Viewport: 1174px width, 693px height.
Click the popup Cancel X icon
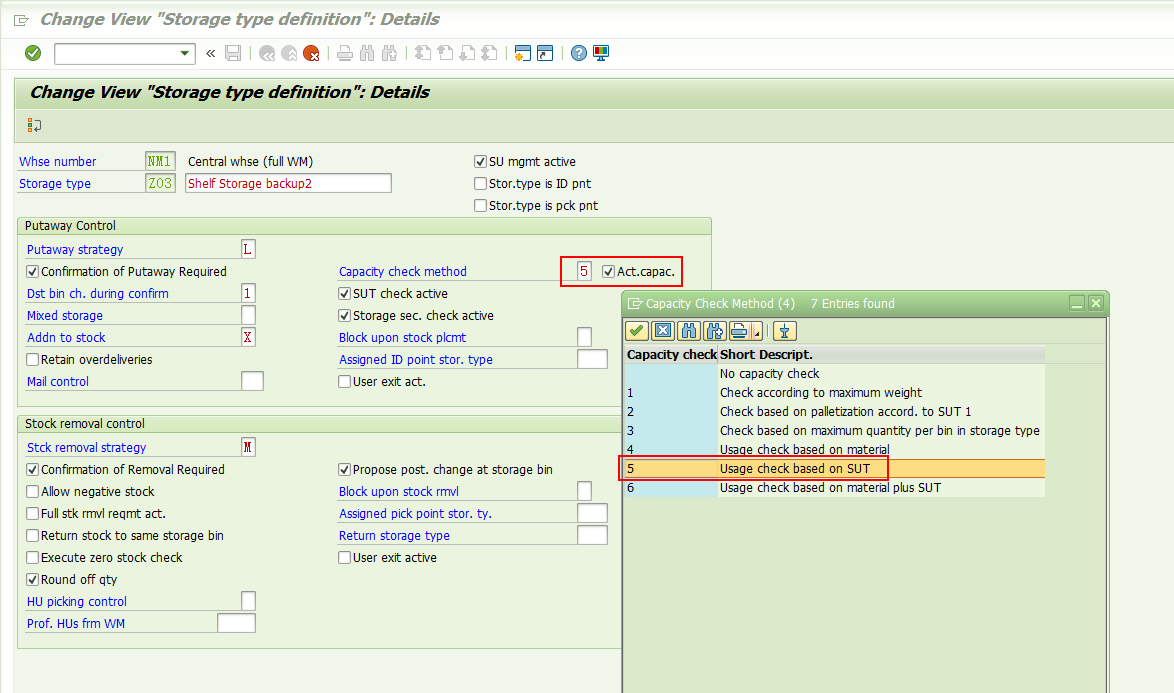coord(663,331)
